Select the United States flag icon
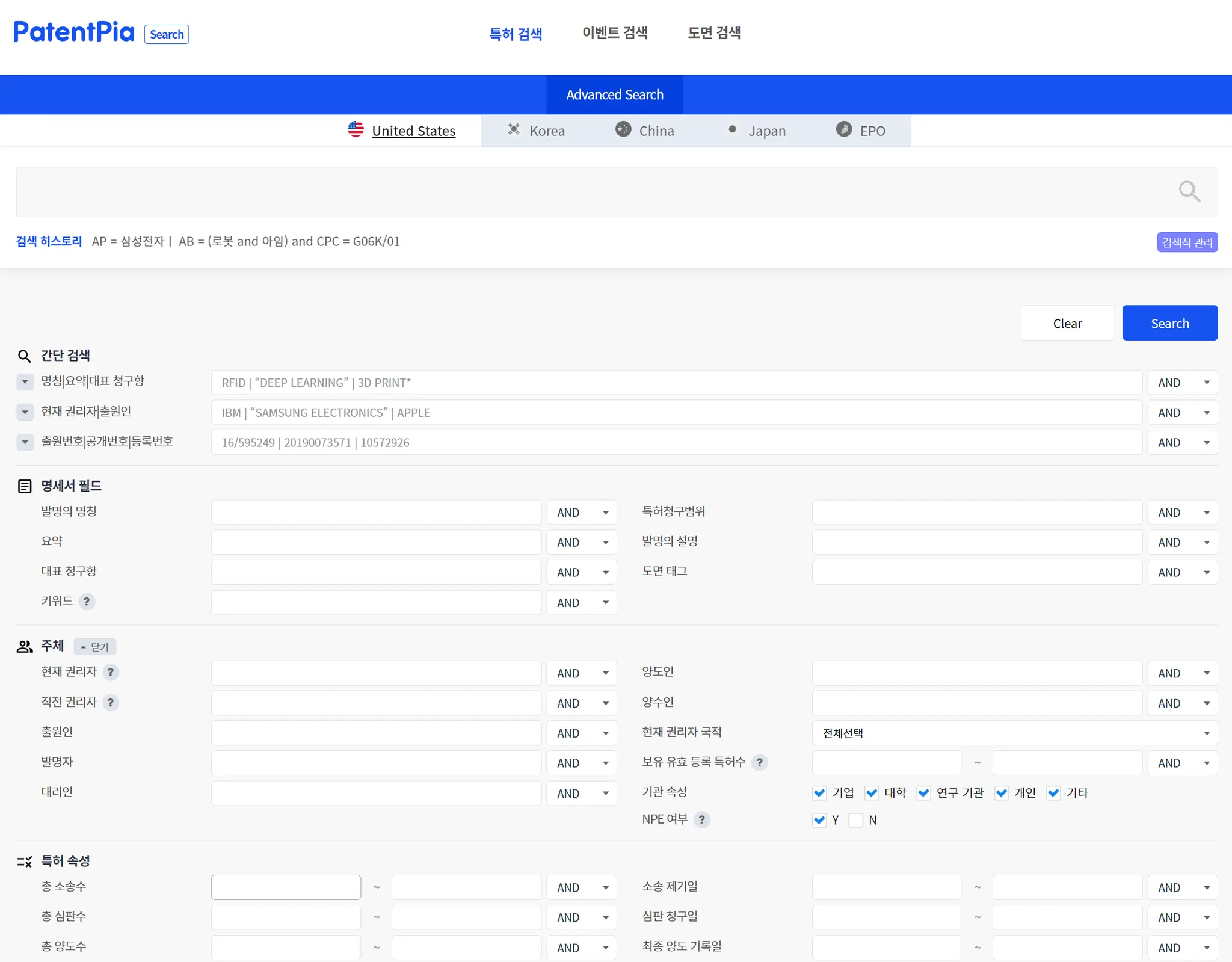 [356, 129]
